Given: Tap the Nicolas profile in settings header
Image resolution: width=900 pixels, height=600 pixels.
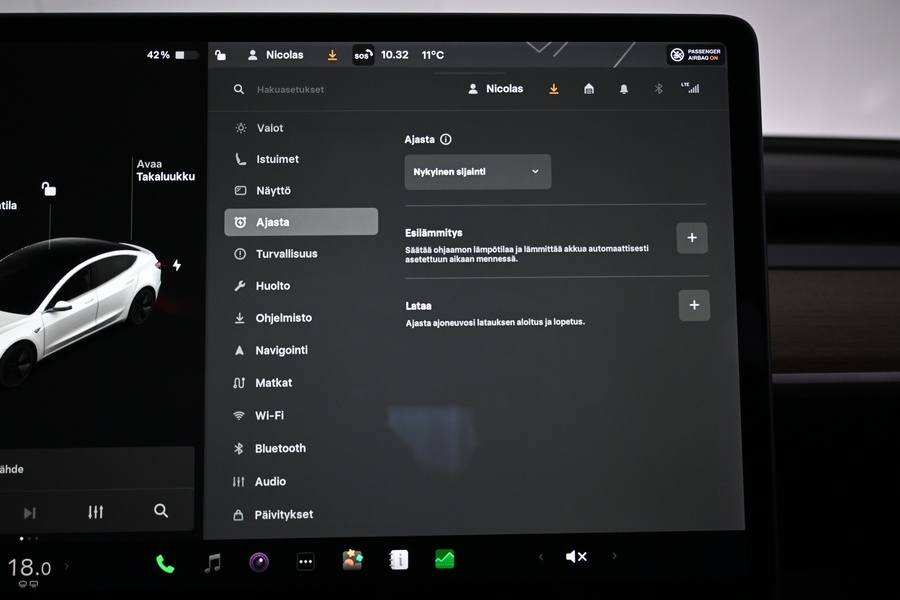Looking at the screenshot, I should pos(496,89).
